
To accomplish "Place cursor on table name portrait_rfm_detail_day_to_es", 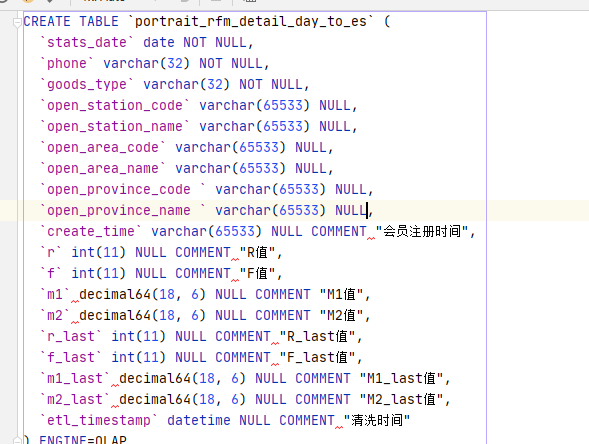I will click(x=251, y=21).
